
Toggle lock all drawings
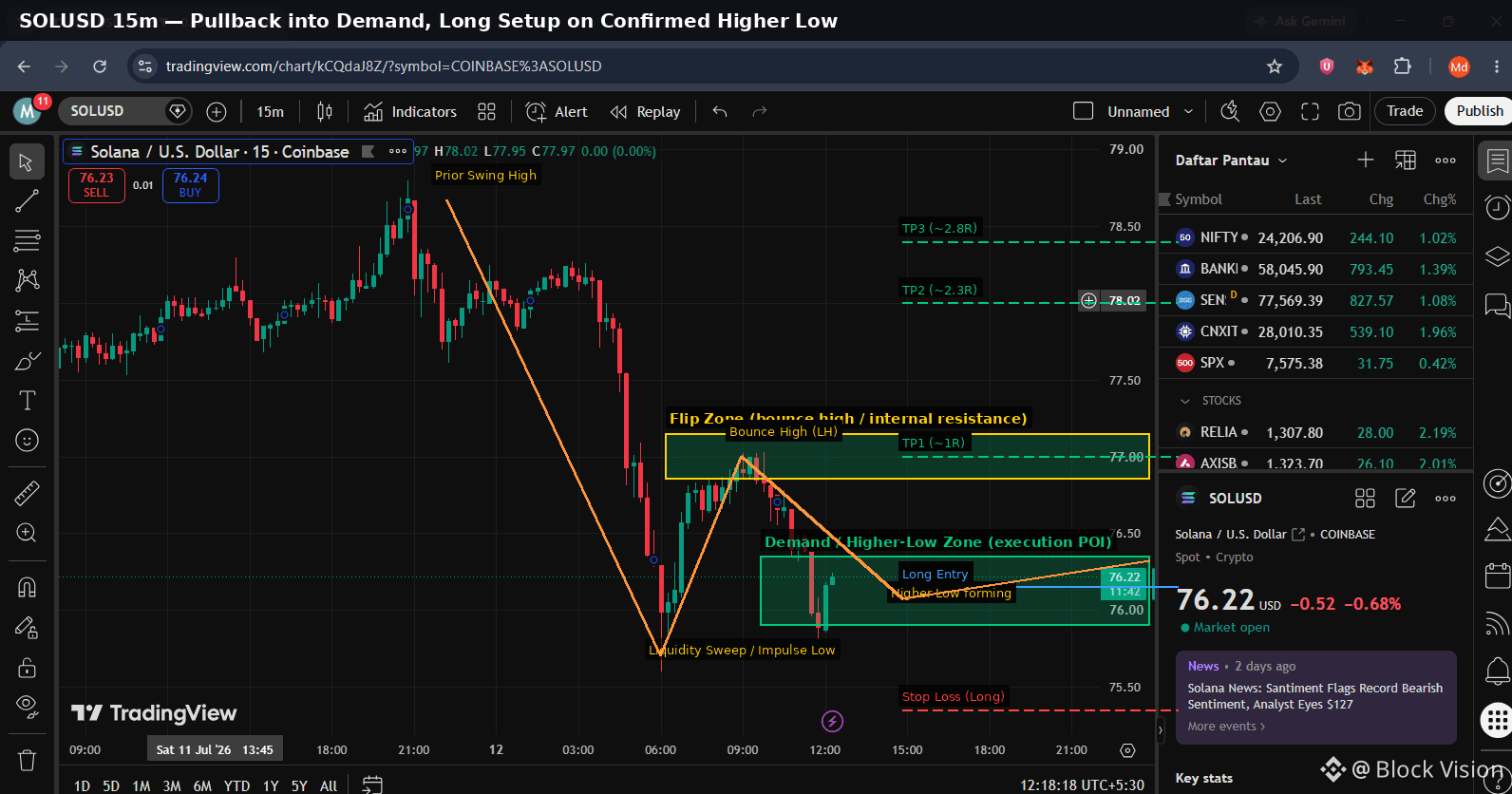(x=27, y=667)
